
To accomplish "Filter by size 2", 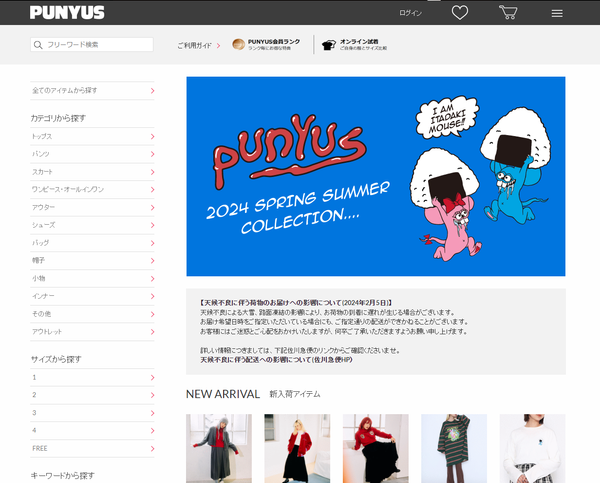I will 92,395.
